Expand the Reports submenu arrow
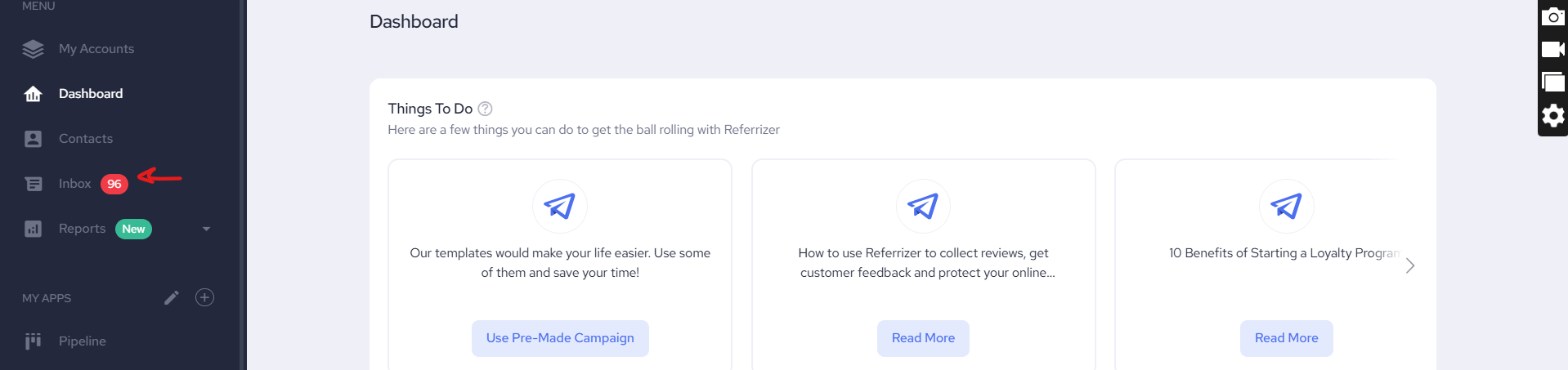The width and height of the screenshot is (1568, 370). [206, 229]
